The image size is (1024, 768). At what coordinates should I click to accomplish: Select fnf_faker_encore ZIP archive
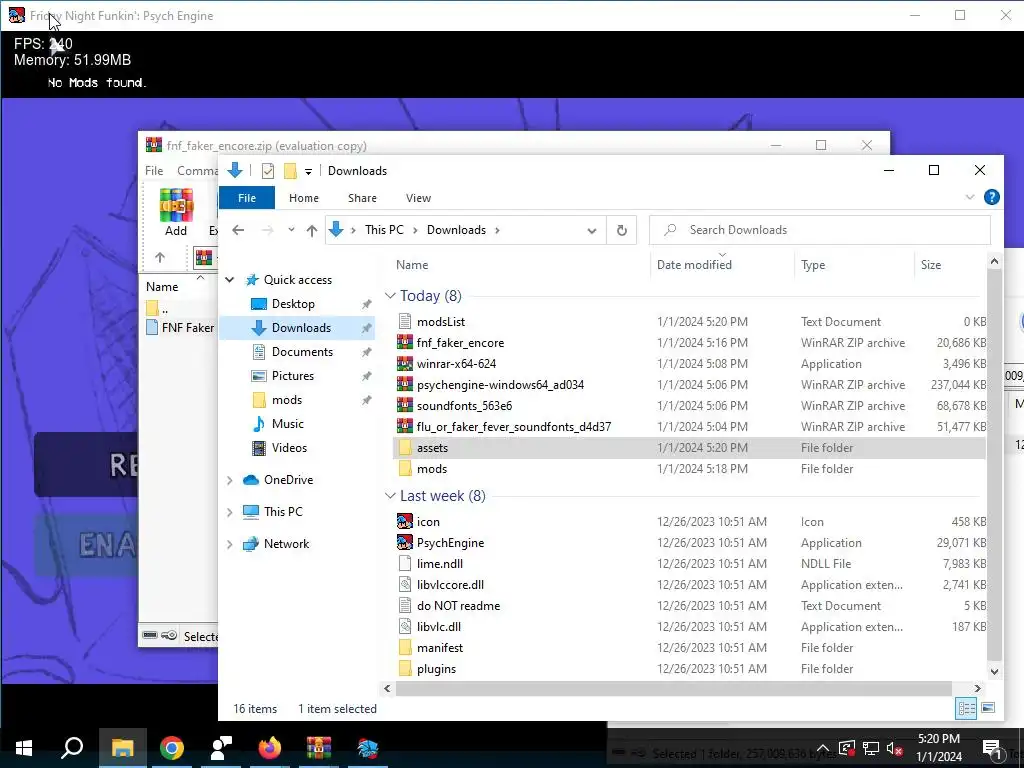[460, 343]
